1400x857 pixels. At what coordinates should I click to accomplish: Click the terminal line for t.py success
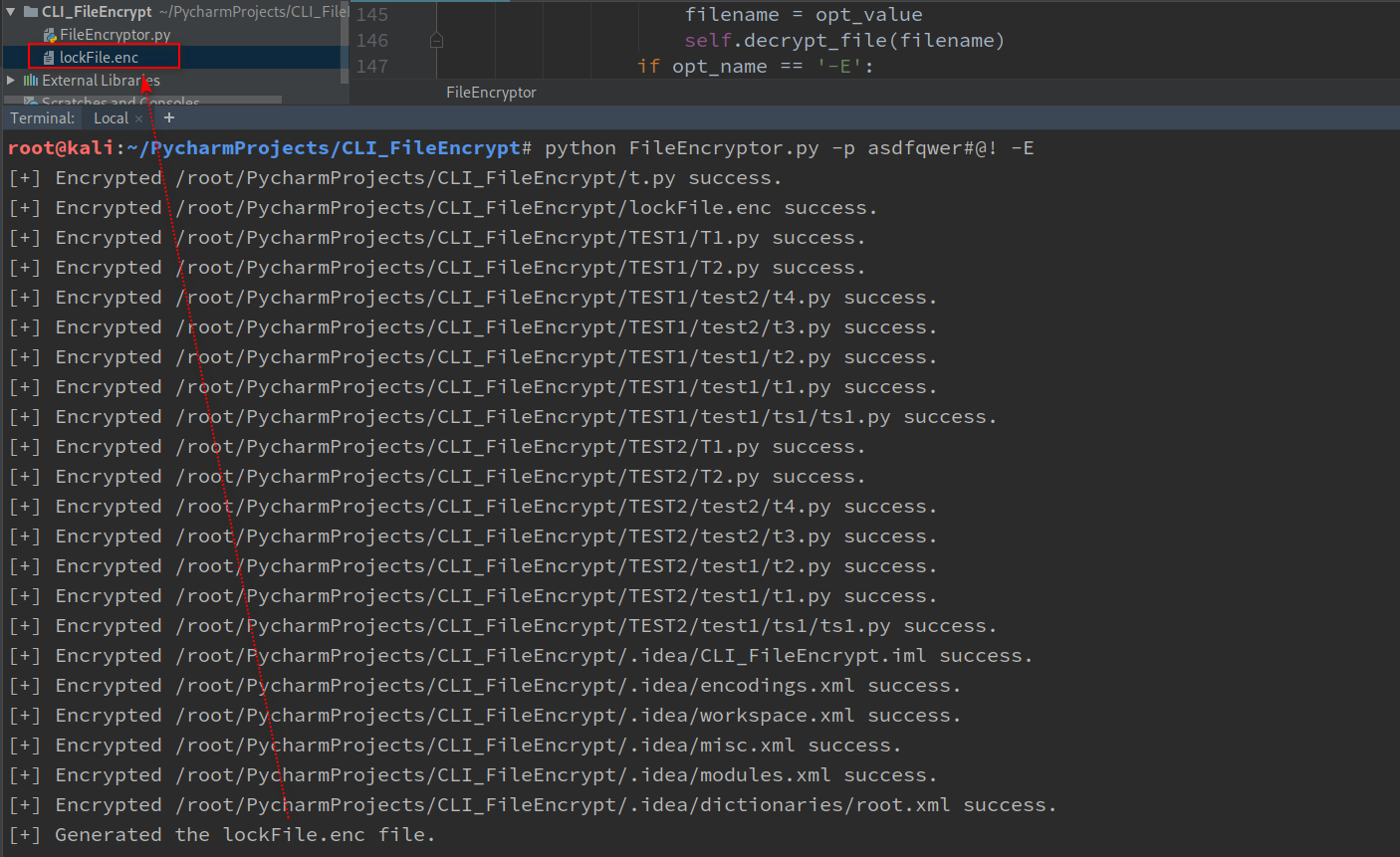[395, 178]
